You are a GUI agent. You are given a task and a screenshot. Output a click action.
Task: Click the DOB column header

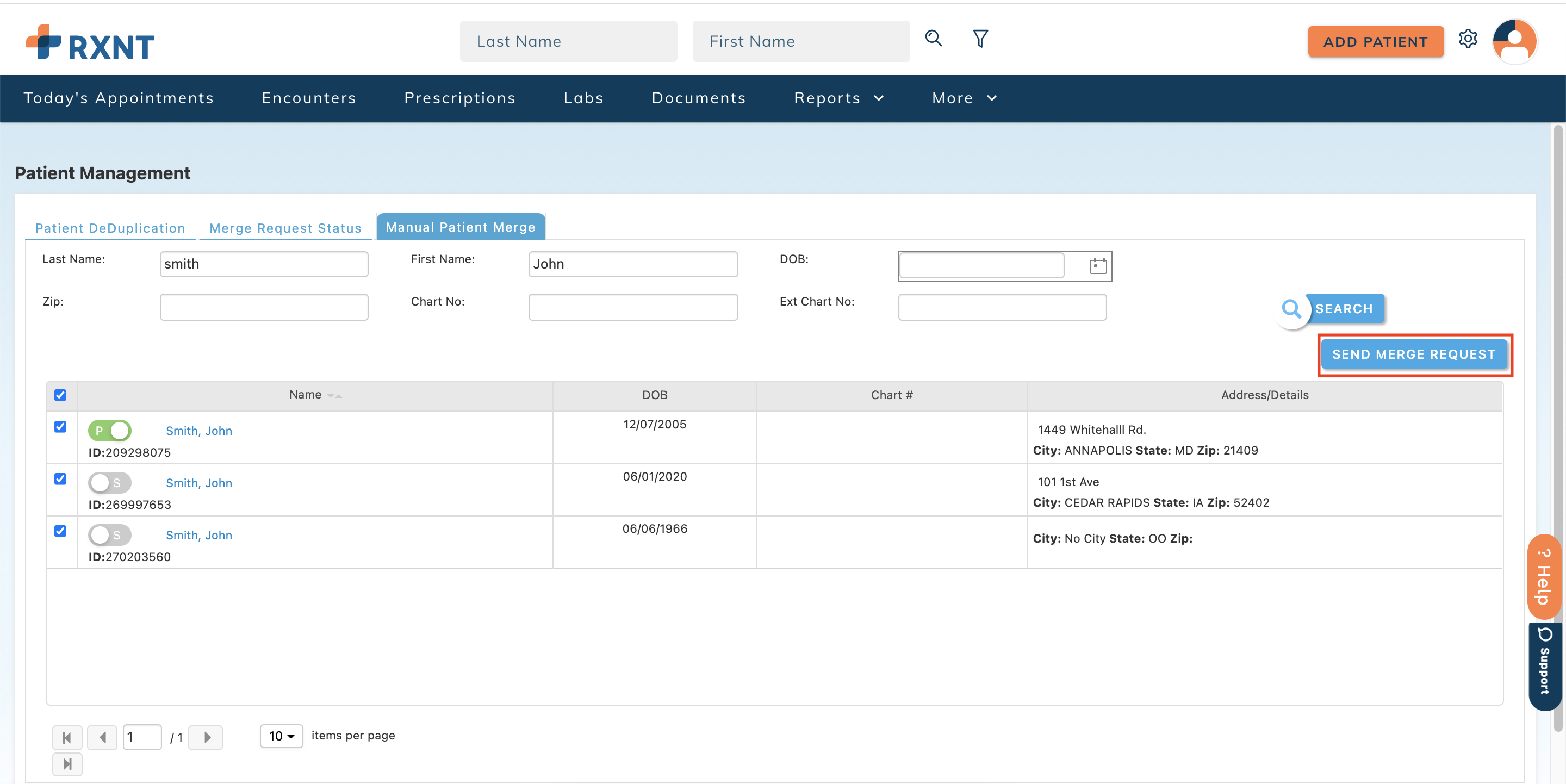click(x=654, y=395)
